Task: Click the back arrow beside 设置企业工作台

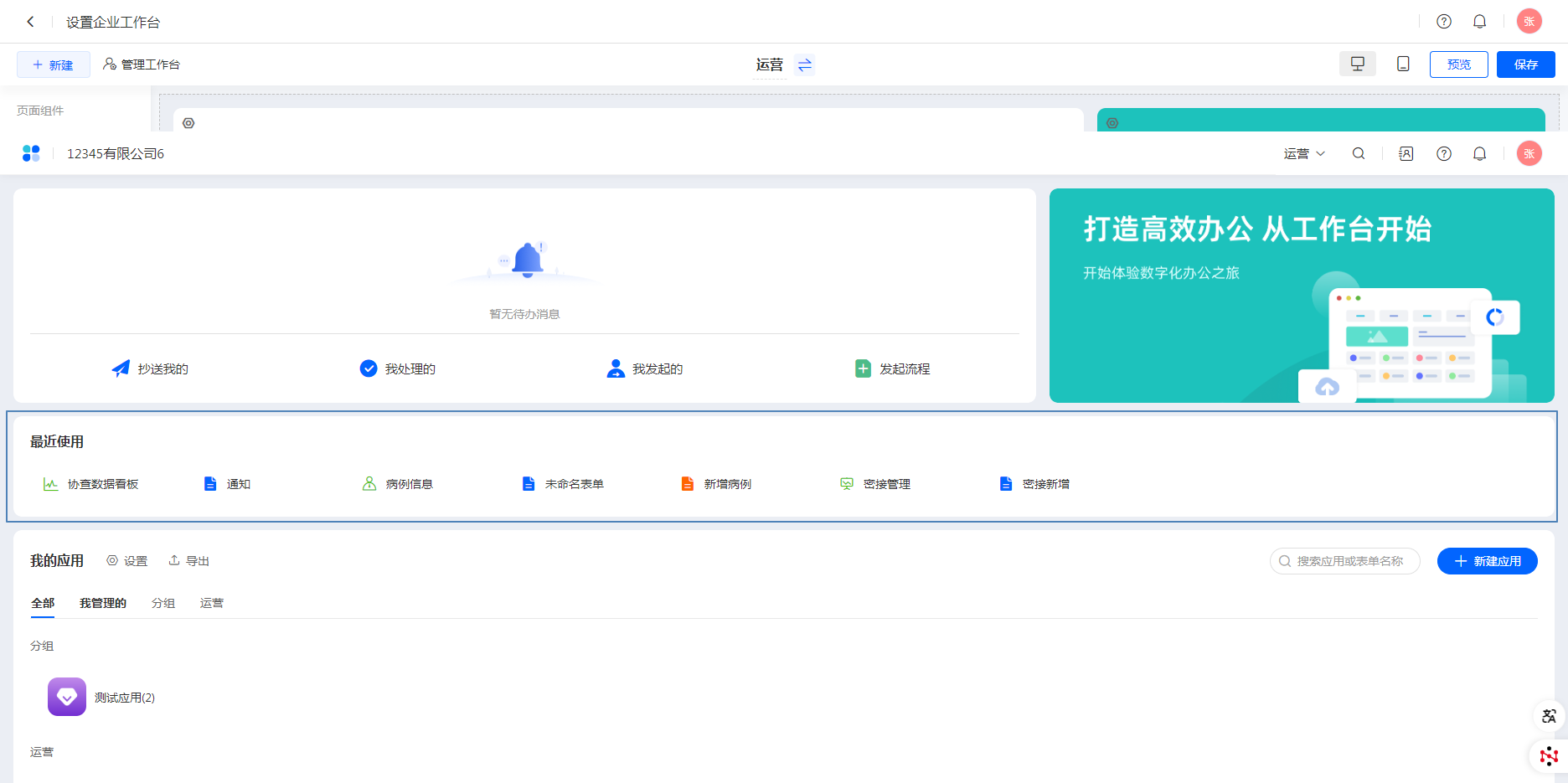Action: click(x=30, y=22)
